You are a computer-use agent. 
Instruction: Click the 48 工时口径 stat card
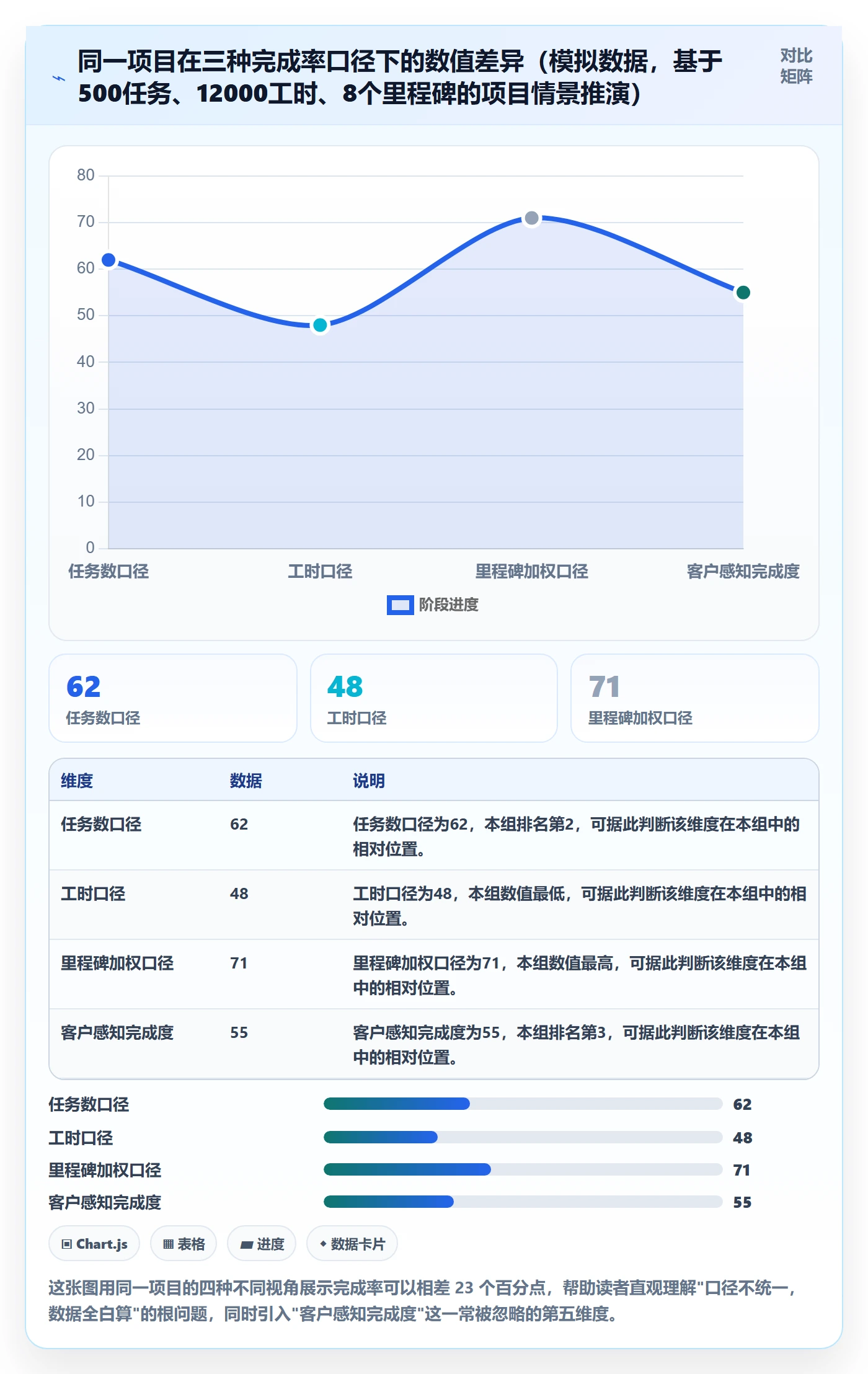pyautogui.click(x=434, y=698)
